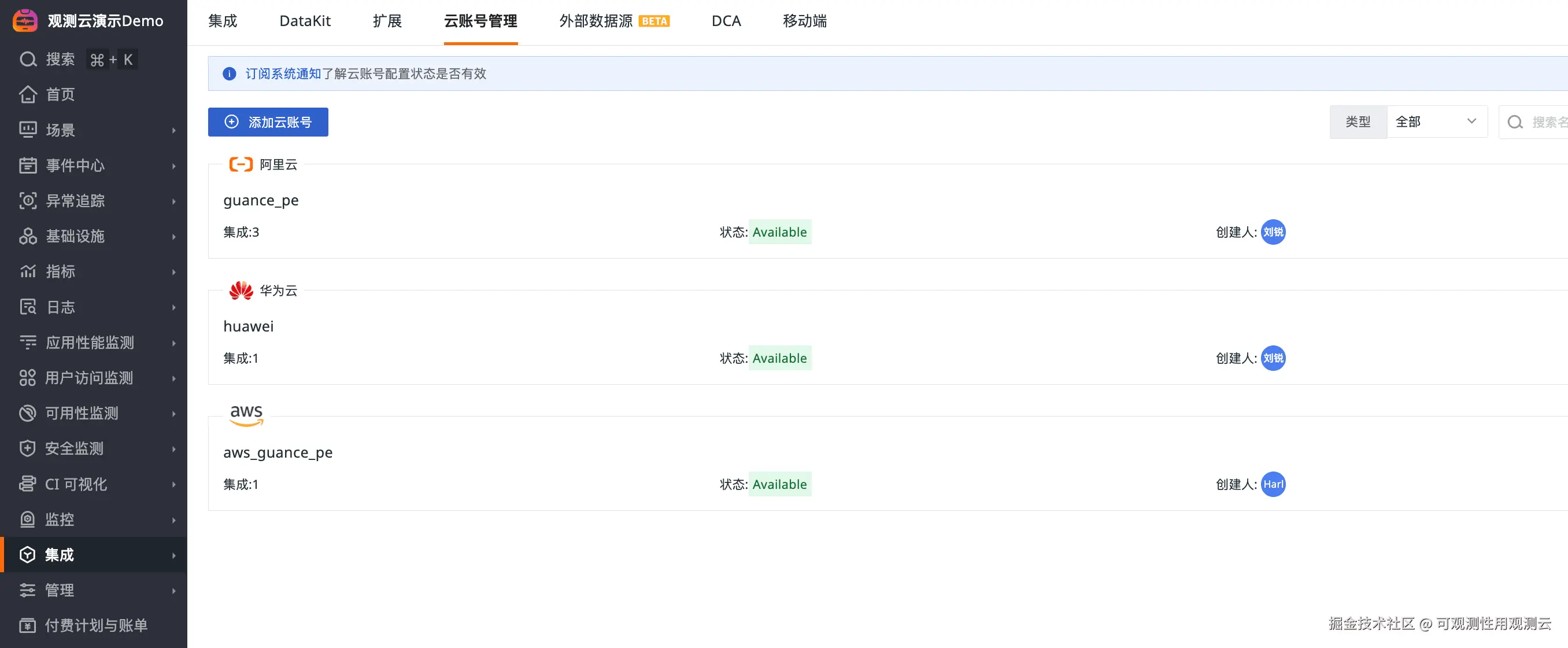
Task: Expand the 应用性能监测 submenu arrow
Action: click(x=174, y=343)
